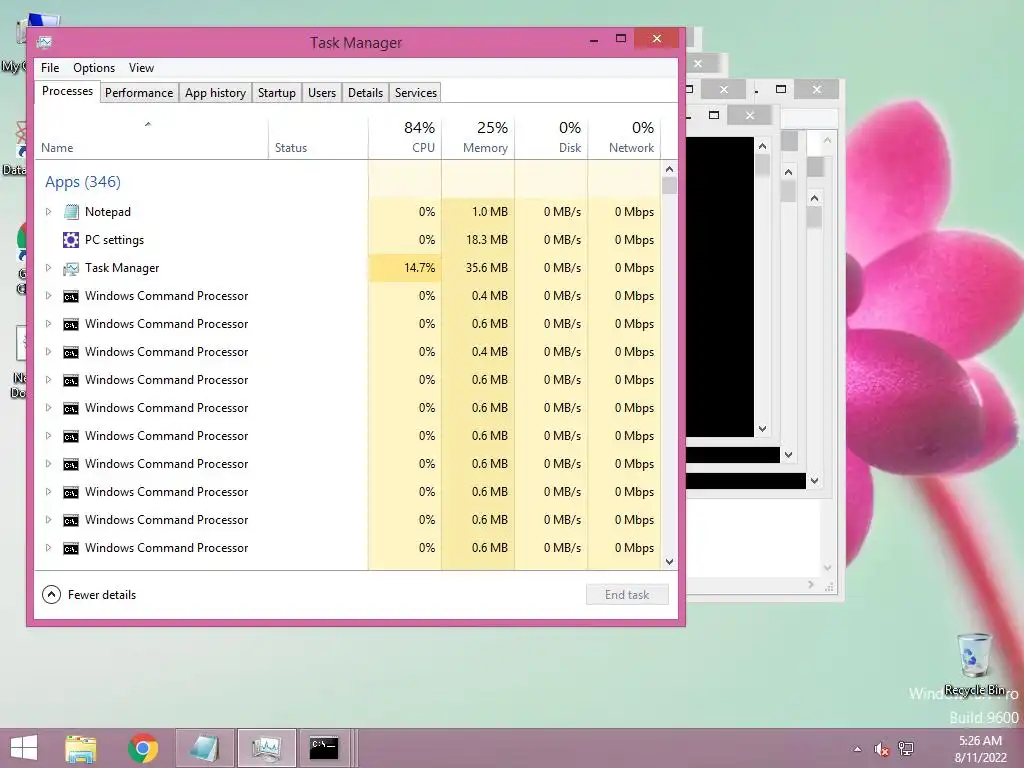Switch to Command Prompt taskbar button
This screenshot has width=1024, height=768.
[324, 748]
